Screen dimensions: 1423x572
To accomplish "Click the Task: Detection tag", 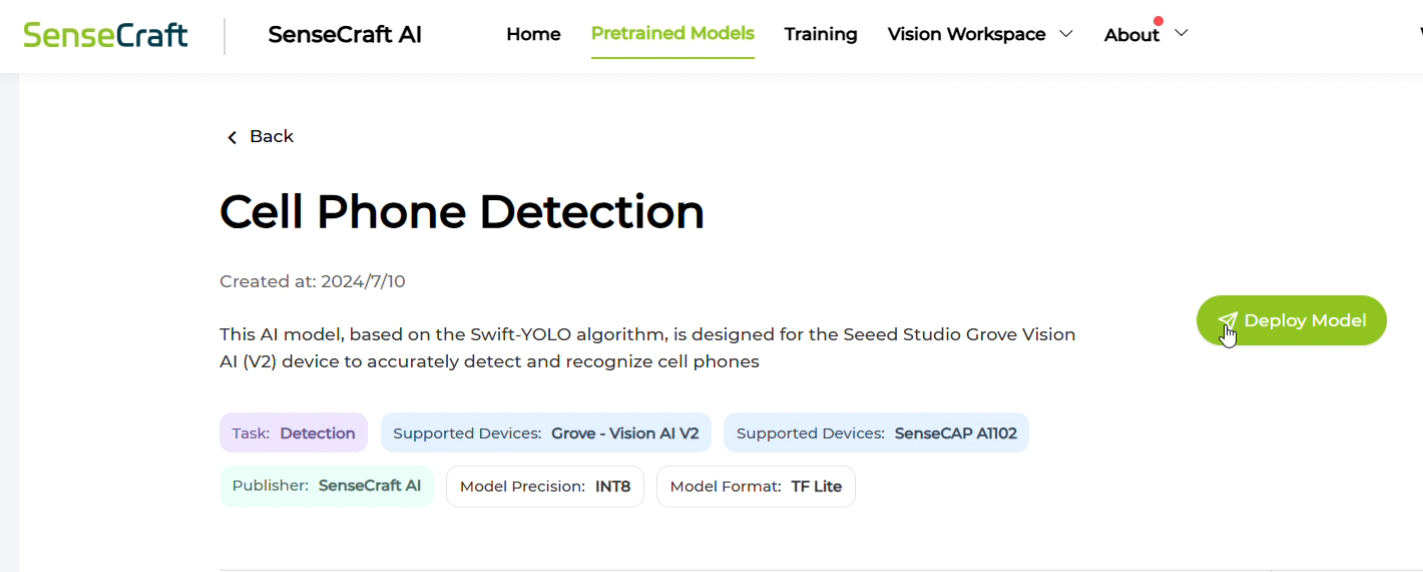I will [293, 433].
